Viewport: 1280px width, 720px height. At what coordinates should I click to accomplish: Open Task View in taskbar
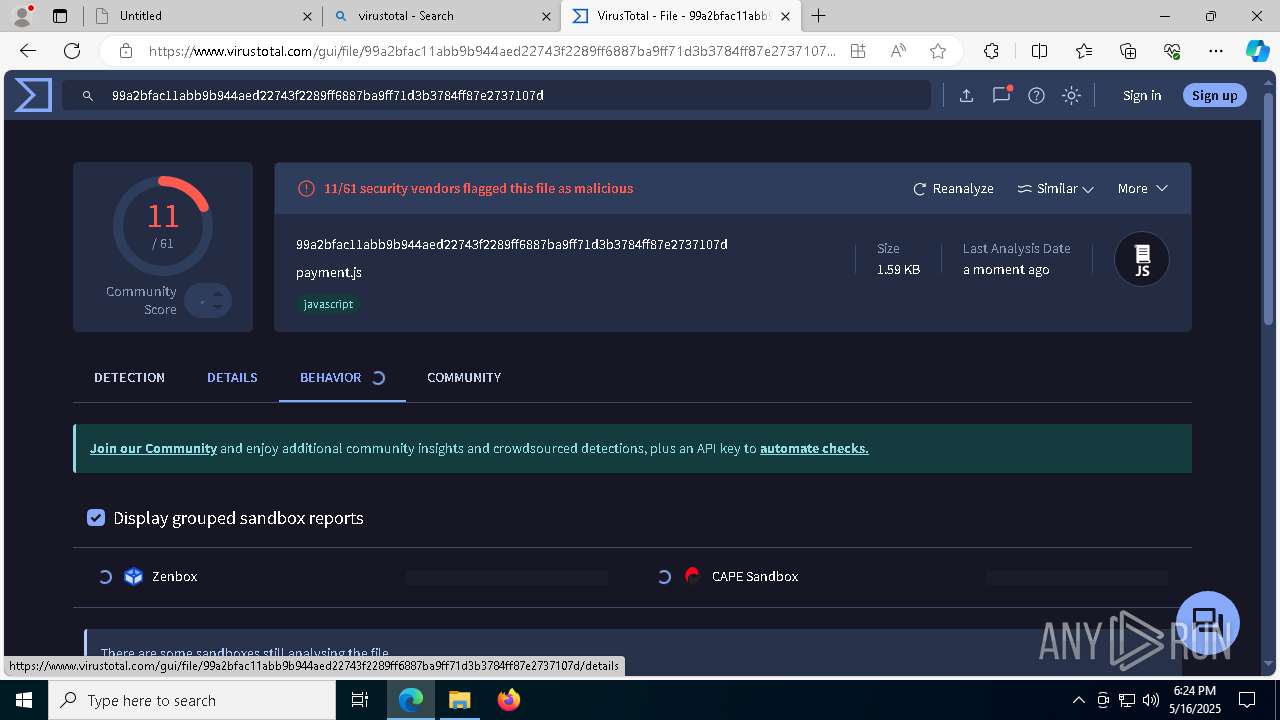point(360,700)
